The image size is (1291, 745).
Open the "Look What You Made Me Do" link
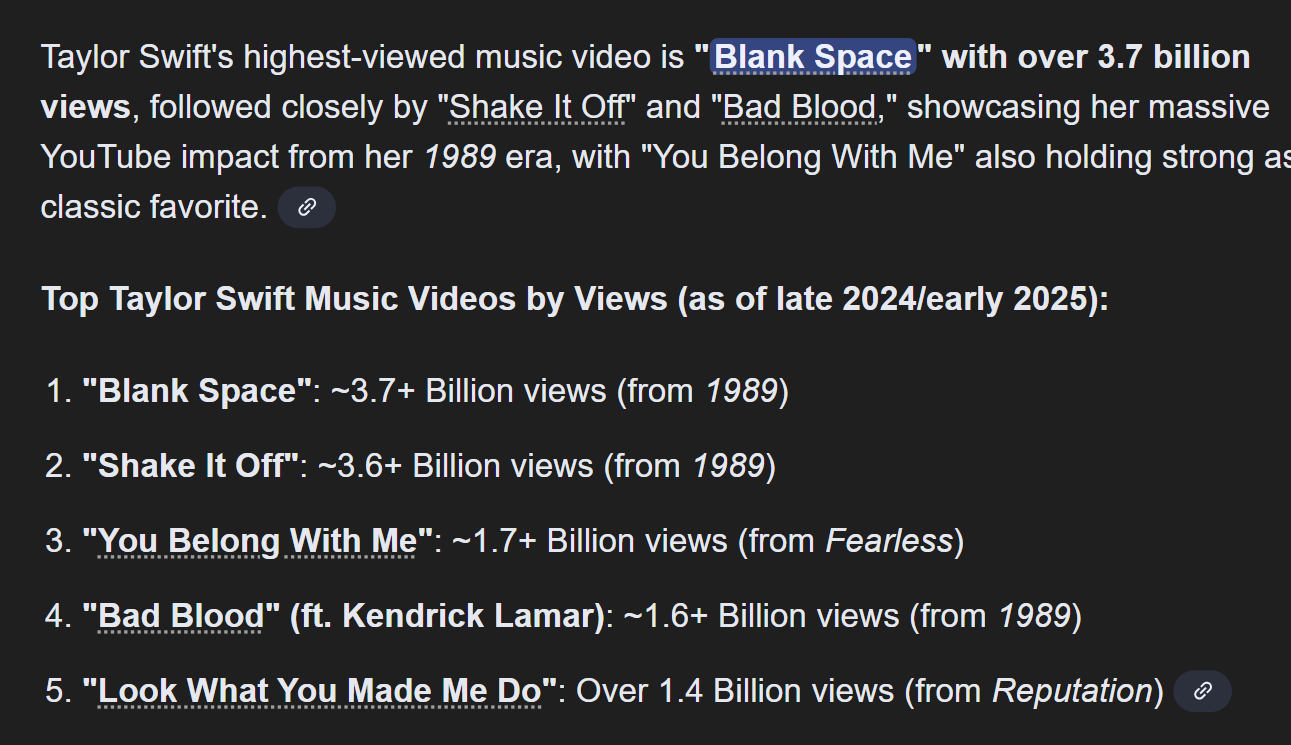[x=320, y=691]
